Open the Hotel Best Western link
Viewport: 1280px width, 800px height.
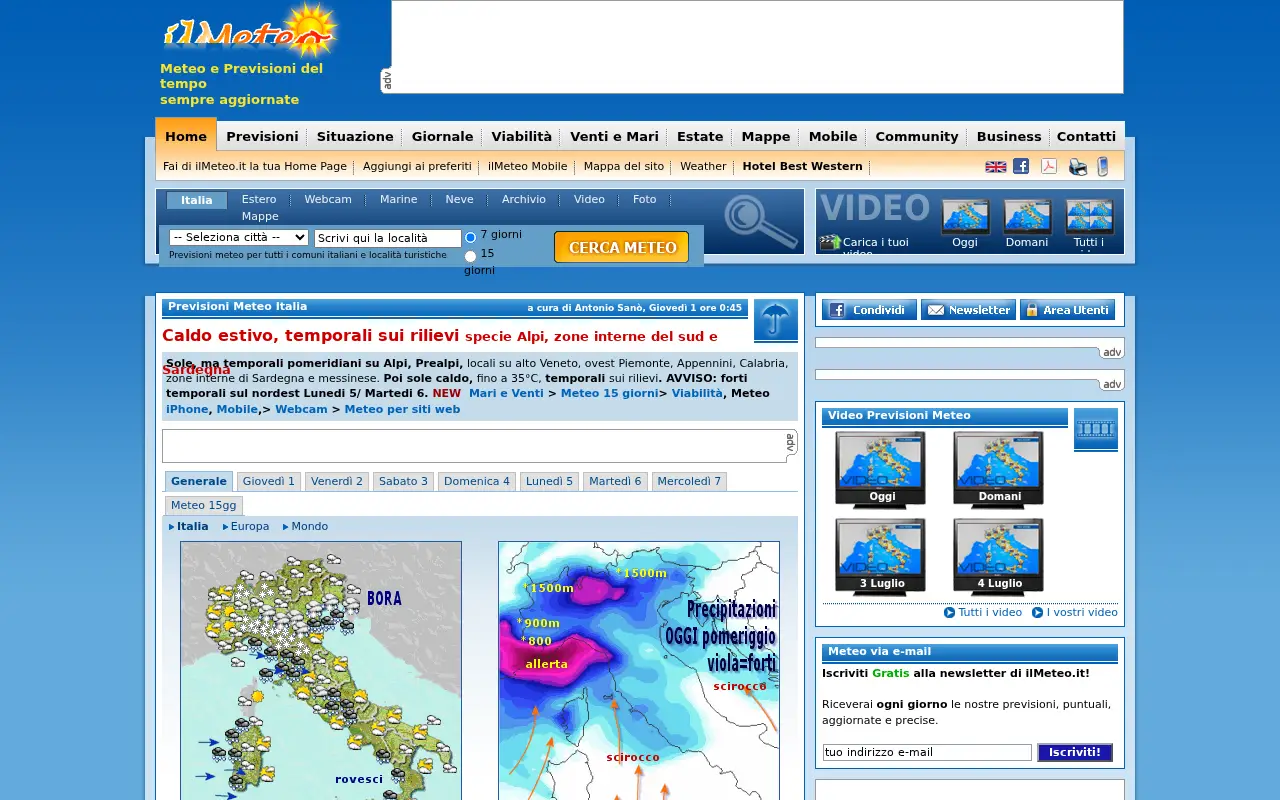[x=802, y=167]
